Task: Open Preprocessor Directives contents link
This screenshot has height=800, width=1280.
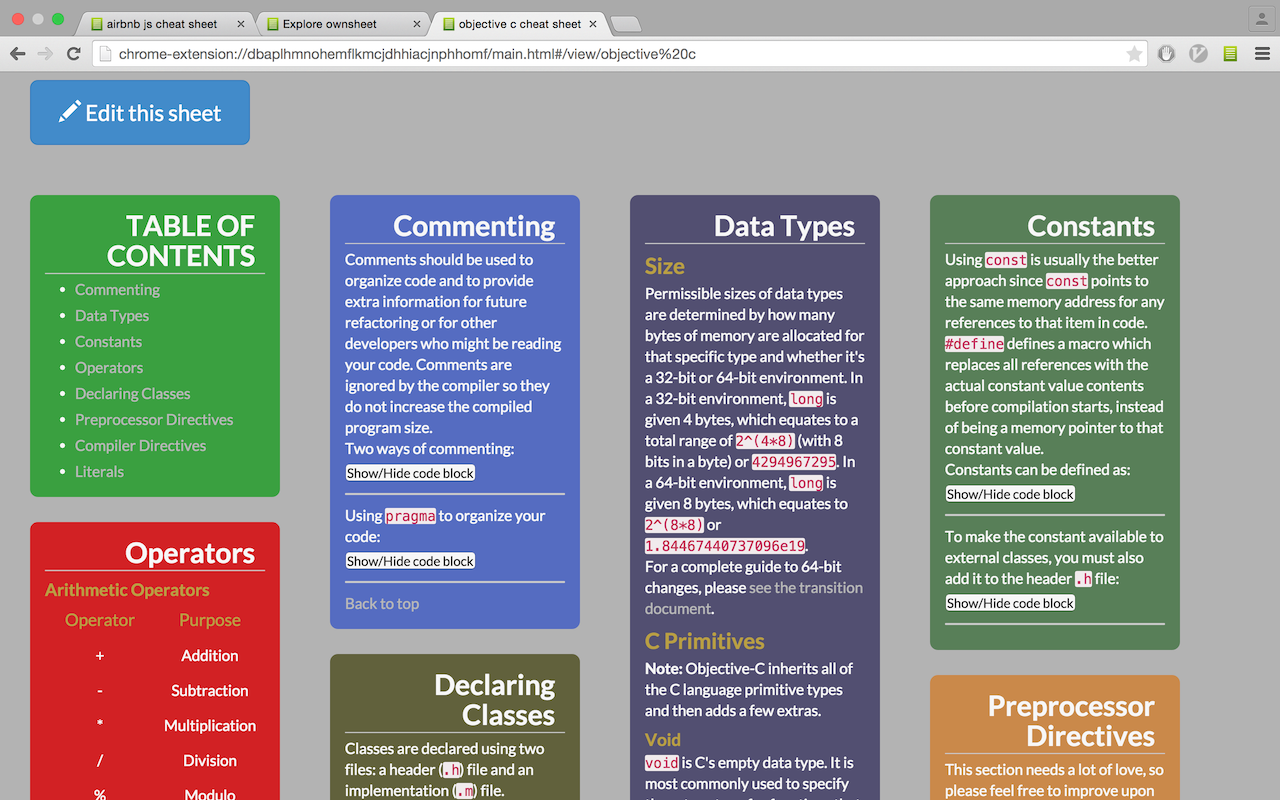Action: click(154, 420)
